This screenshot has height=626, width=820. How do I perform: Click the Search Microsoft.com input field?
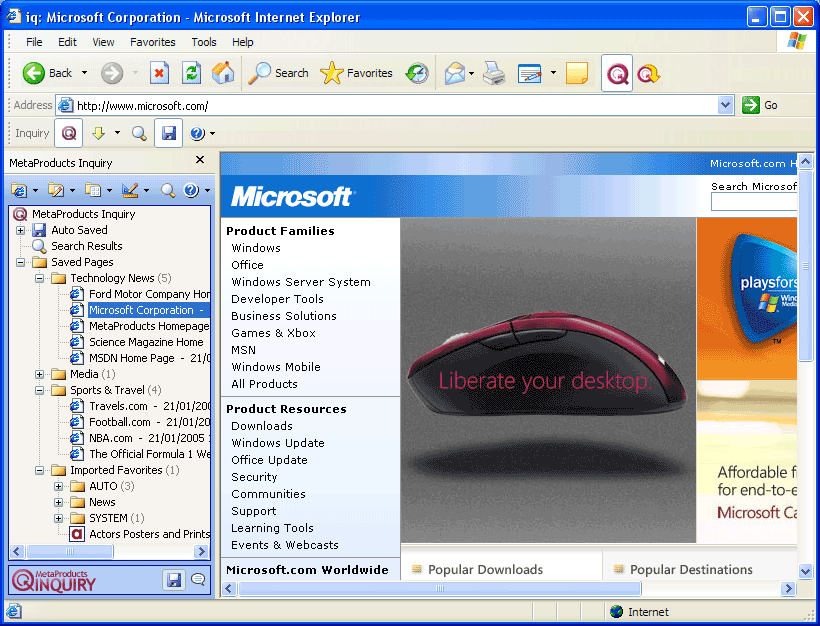pos(753,202)
